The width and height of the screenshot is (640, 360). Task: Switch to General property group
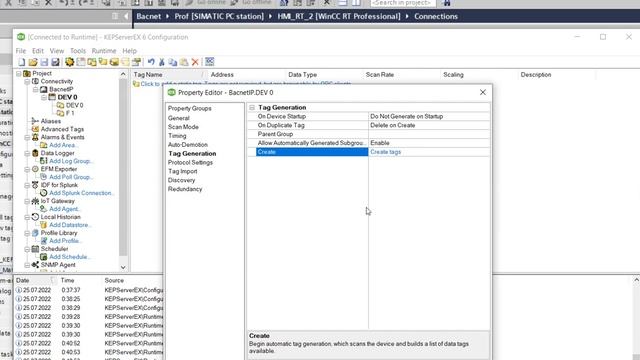pyautogui.click(x=178, y=118)
